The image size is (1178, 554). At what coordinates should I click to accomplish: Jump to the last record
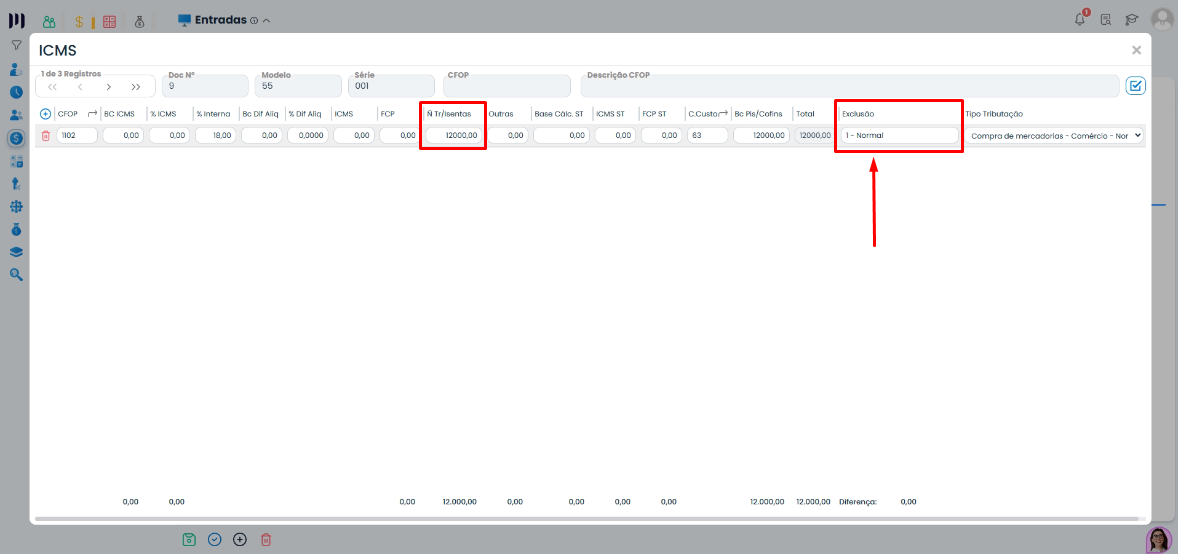(136, 87)
